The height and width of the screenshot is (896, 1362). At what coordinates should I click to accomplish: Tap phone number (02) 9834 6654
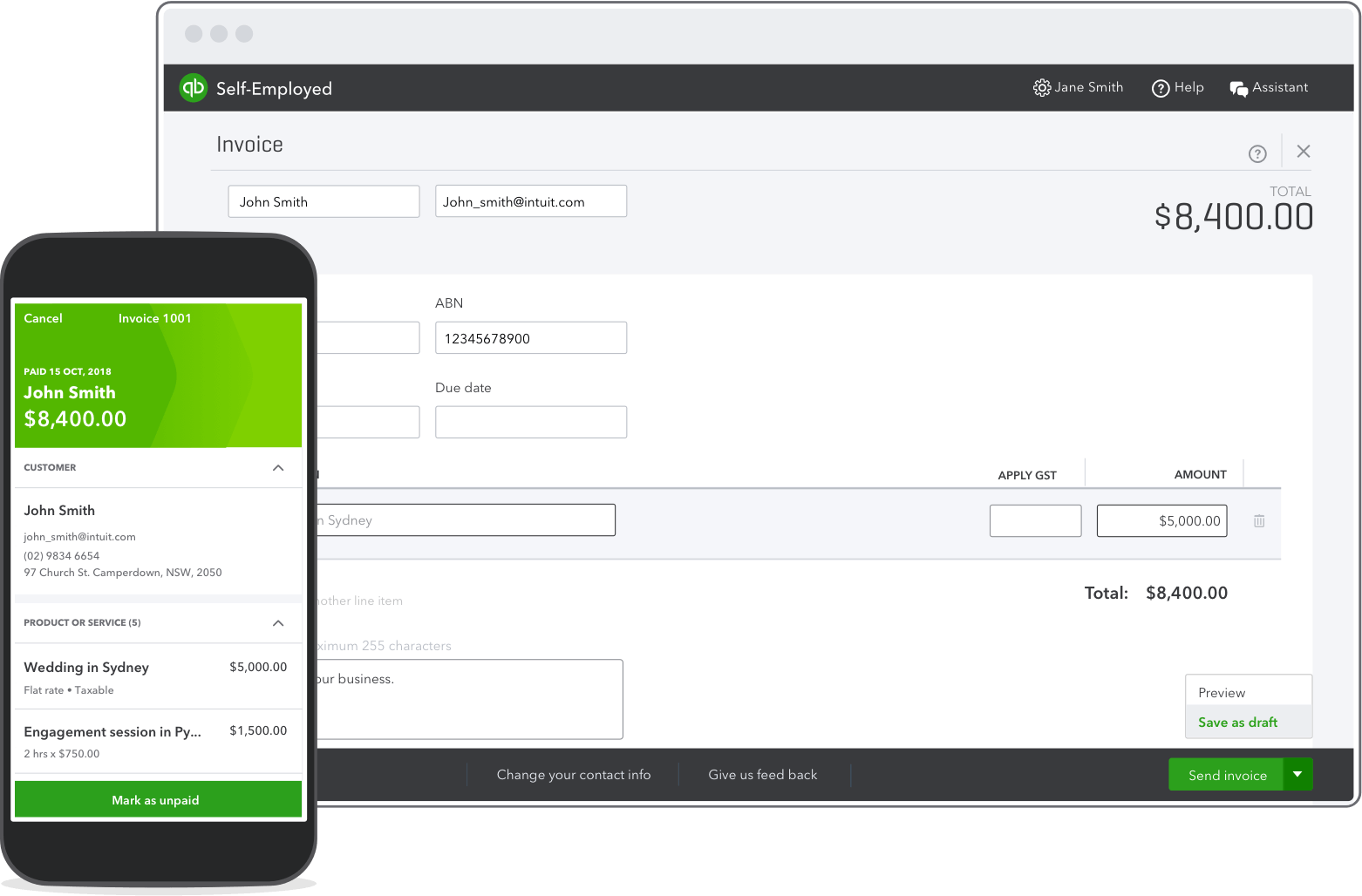click(x=62, y=556)
